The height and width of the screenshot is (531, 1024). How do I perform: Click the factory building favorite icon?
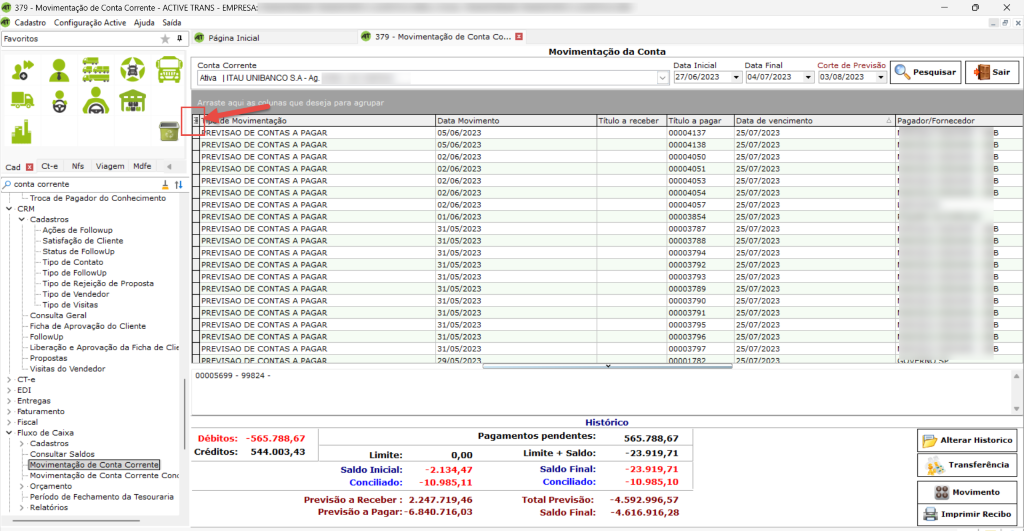pos(22,131)
